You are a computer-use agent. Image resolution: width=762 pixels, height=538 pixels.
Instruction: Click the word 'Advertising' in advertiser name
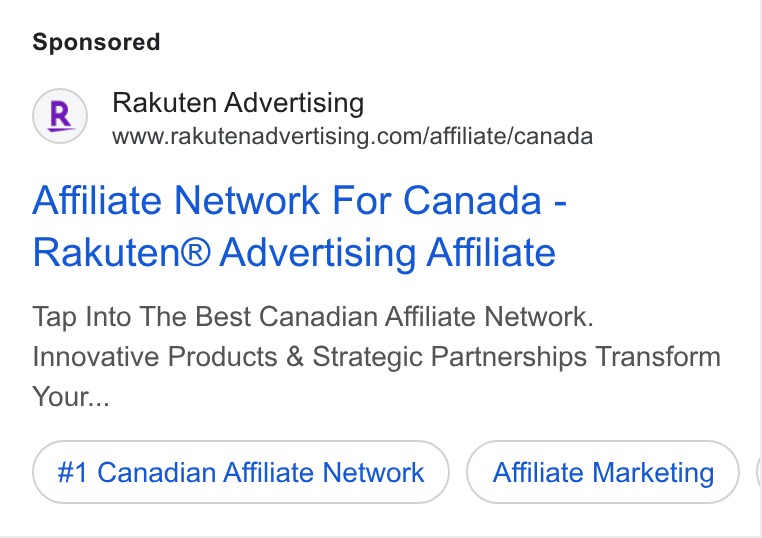click(294, 104)
